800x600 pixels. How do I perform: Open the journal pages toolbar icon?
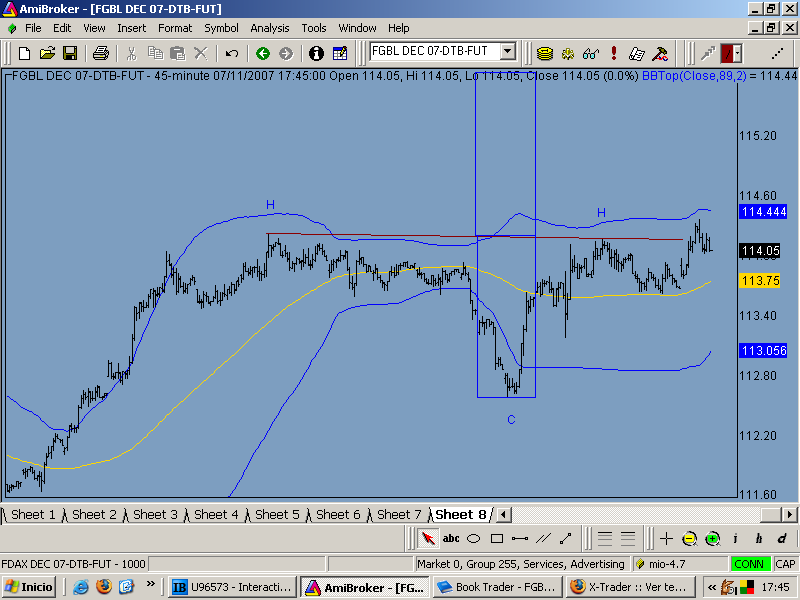point(637,53)
